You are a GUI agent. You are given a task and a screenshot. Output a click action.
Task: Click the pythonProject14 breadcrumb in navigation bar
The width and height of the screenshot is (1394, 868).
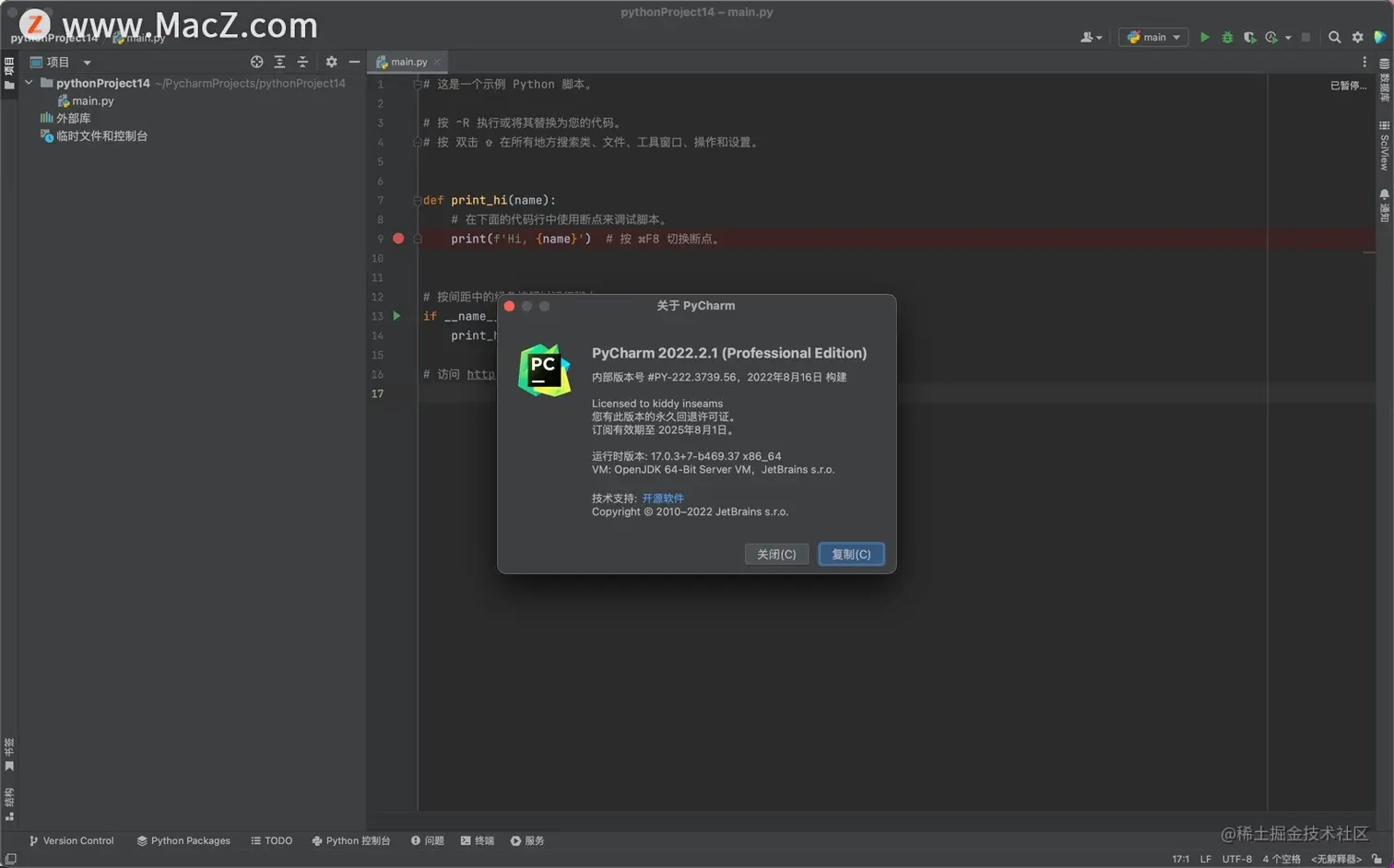click(53, 38)
